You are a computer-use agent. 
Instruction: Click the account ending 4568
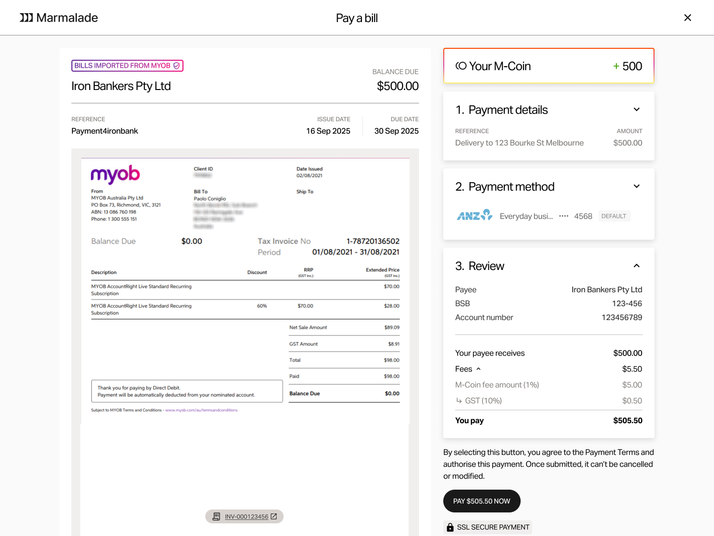583,216
